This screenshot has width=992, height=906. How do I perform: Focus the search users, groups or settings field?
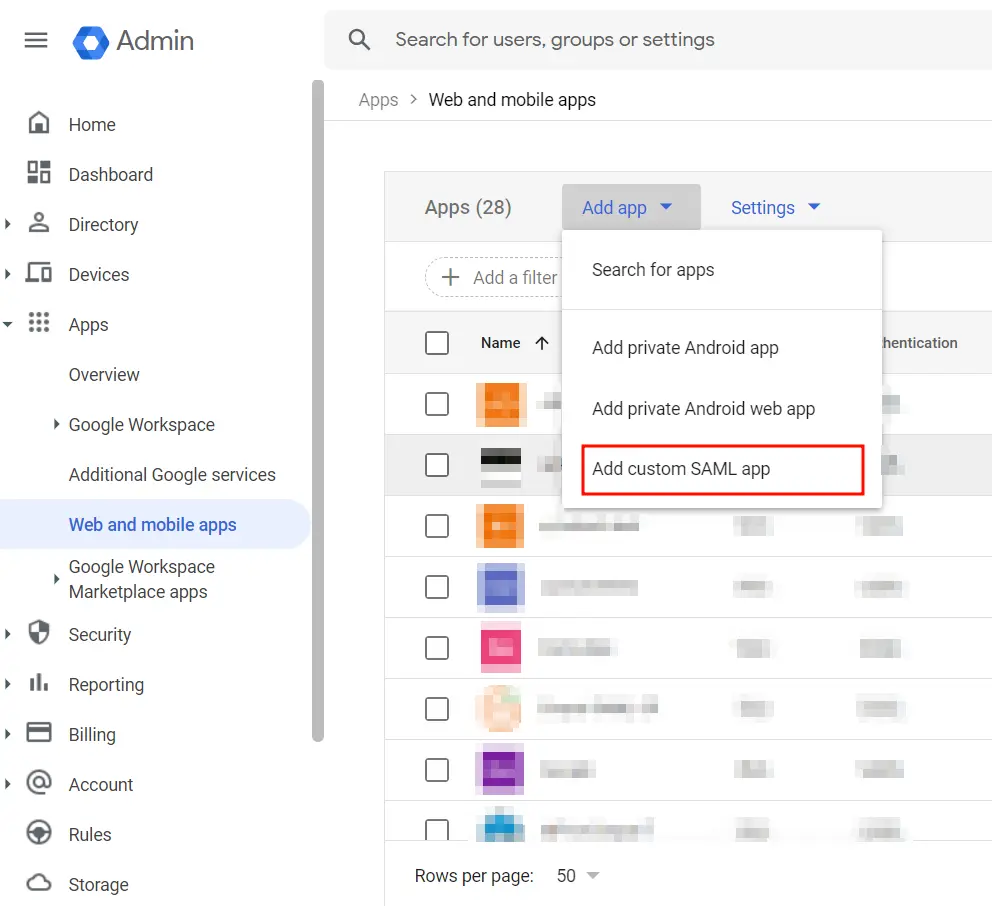[658, 39]
